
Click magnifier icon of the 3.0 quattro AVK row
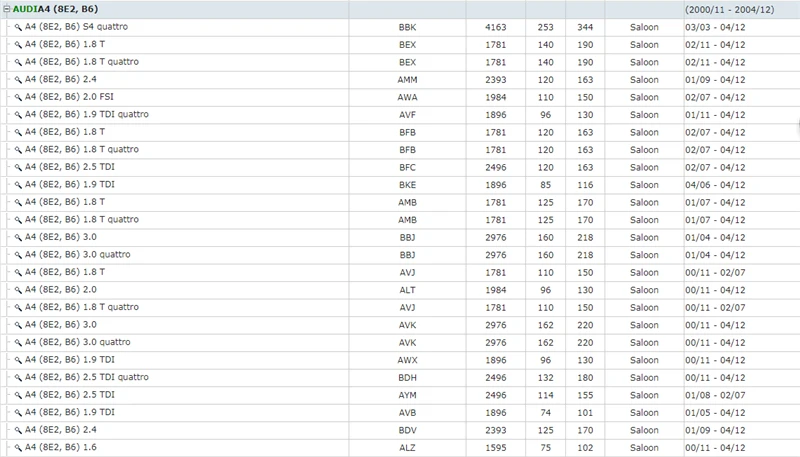coord(18,343)
